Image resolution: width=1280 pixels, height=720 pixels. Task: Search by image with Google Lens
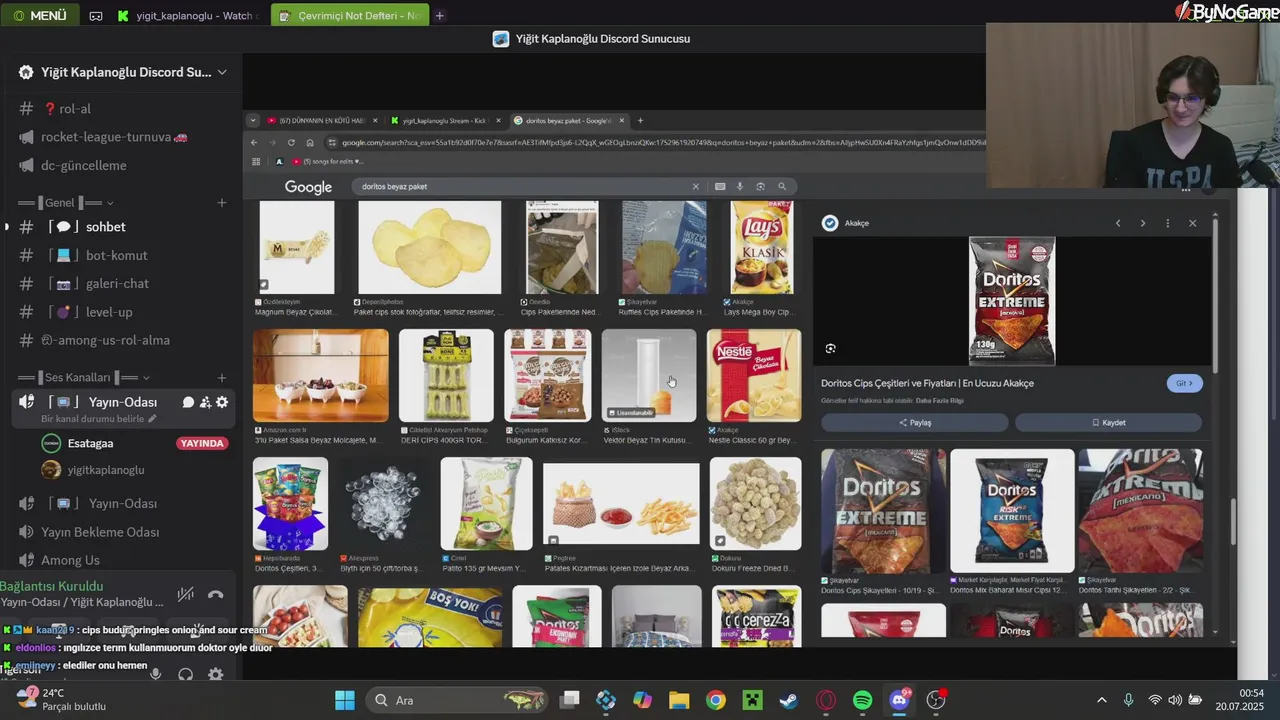click(x=760, y=186)
